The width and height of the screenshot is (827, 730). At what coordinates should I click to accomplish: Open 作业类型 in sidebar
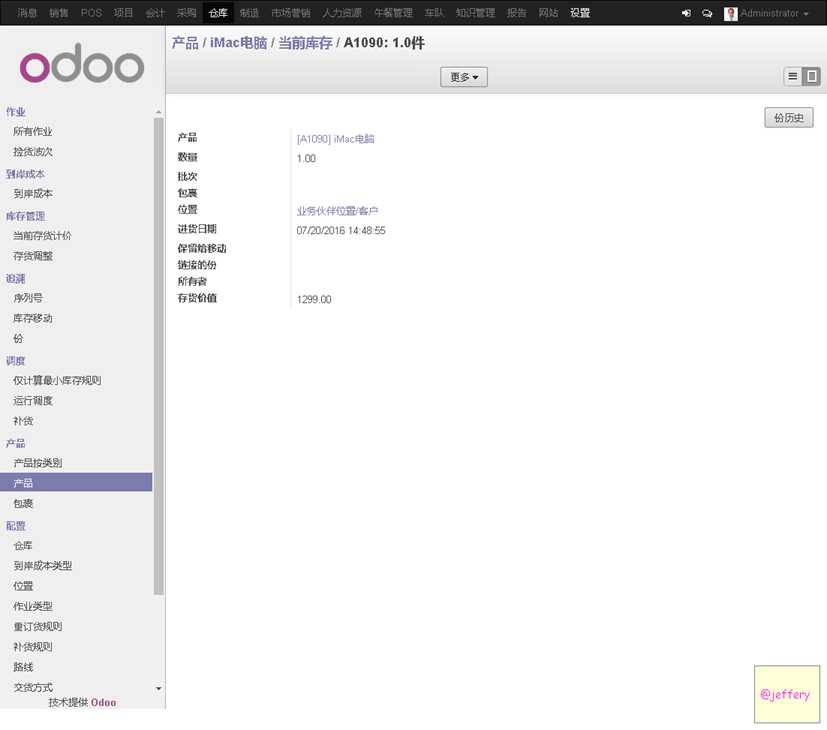33,607
